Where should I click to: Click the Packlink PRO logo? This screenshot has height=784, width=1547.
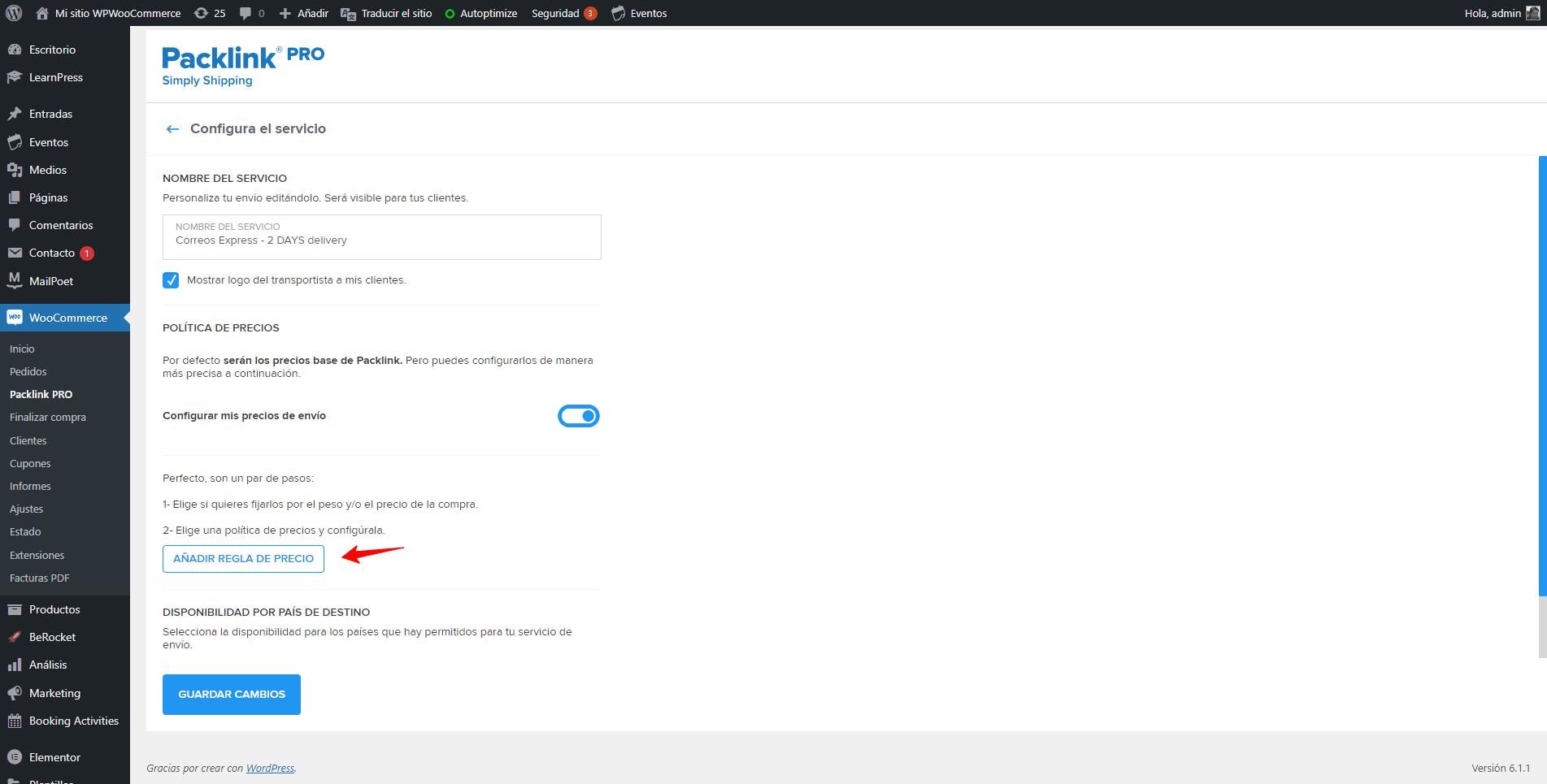[x=243, y=66]
